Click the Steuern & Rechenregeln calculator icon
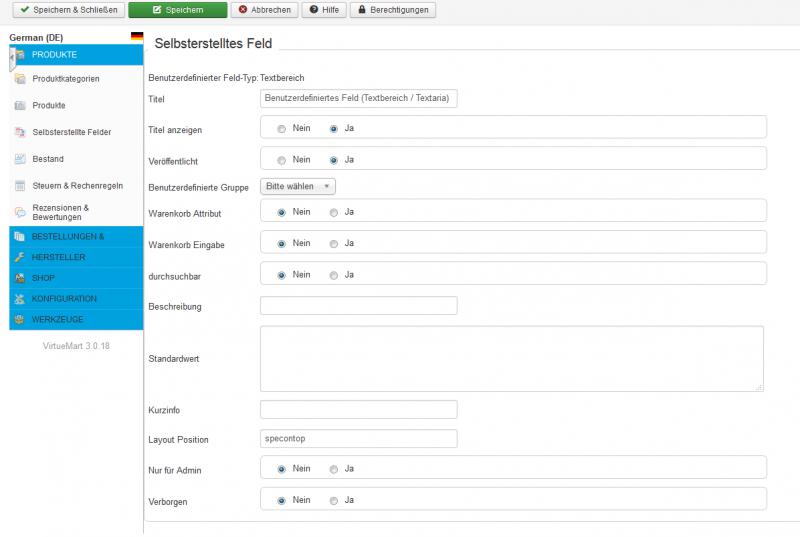Viewport: 800px width, 537px height. (20, 186)
